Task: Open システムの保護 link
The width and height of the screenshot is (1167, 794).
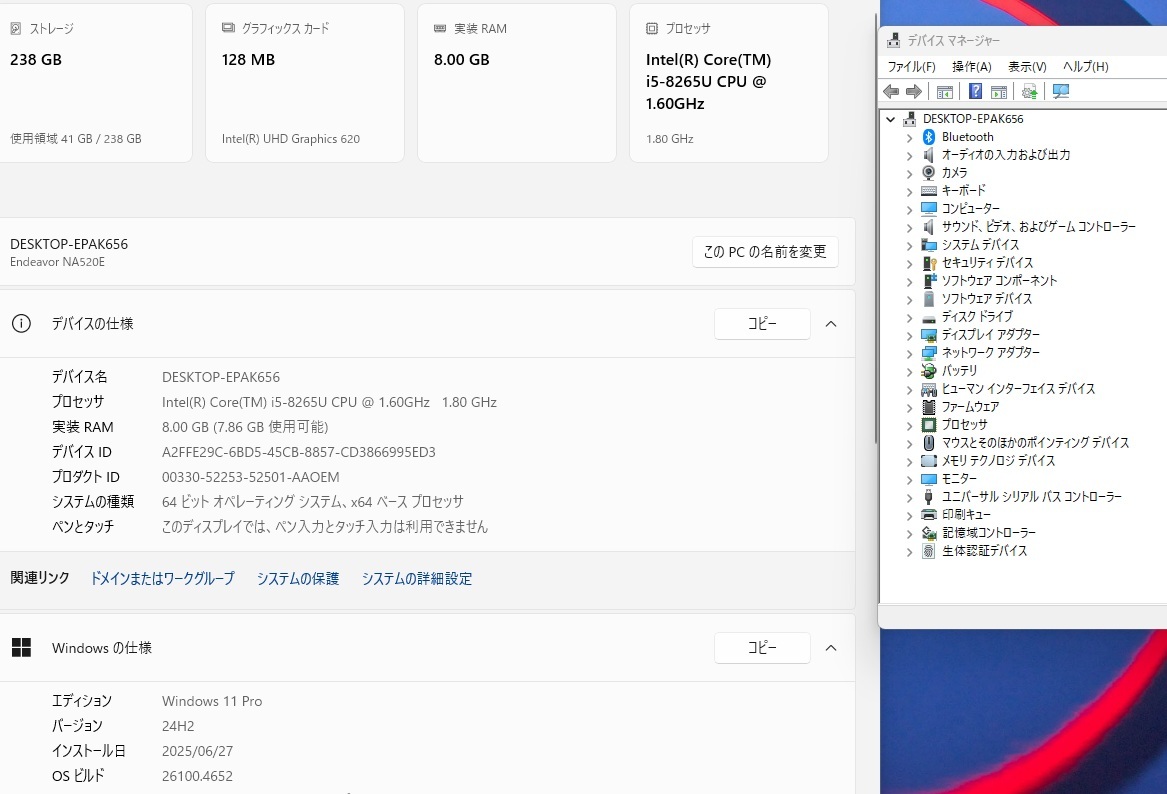Action: (x=298, y=578)
